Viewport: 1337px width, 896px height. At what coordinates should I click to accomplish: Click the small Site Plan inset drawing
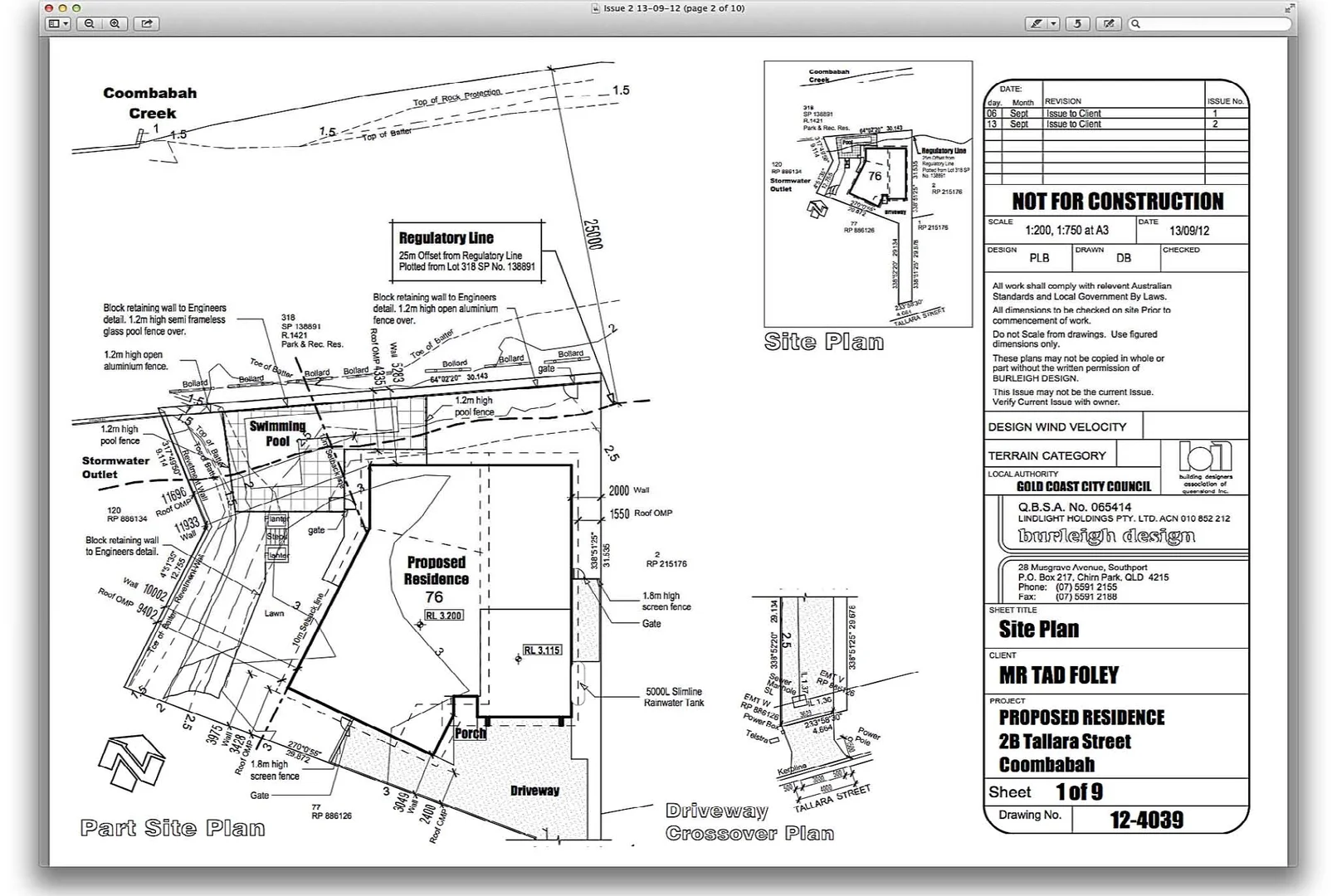[x=867, y=193]
